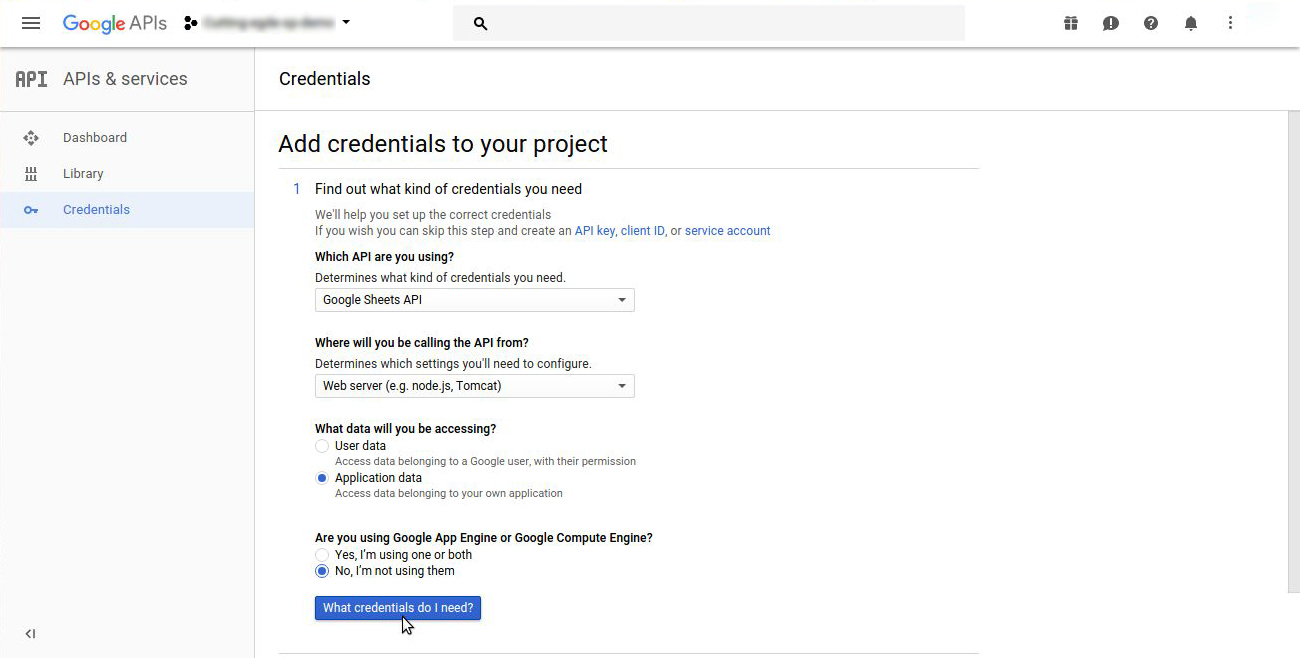Click the Add credentials to your project heading
This screenshot has width=1300, height=658.
click(443, 144)
